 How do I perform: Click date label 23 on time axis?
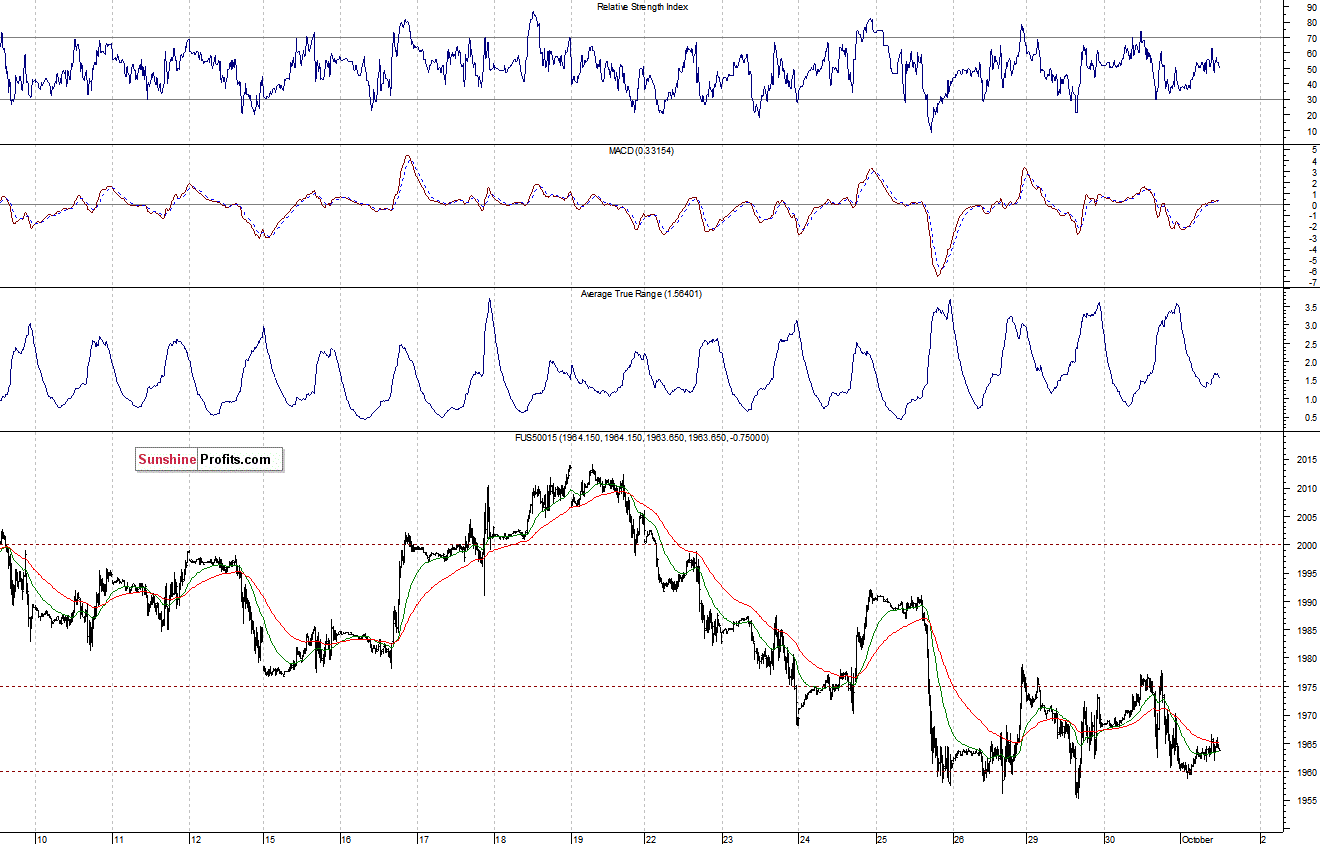point(728,839)
